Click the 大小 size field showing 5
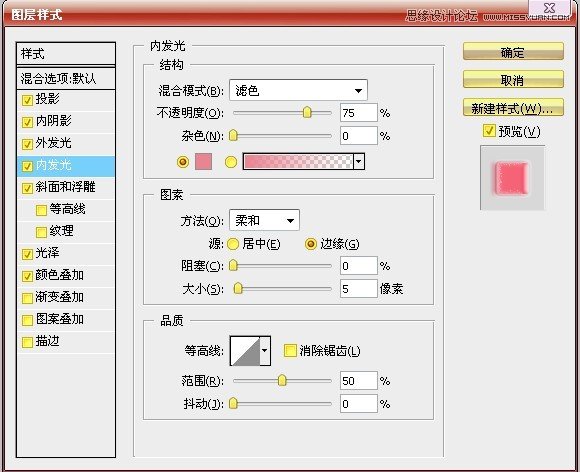 click(x=358, y=289)
